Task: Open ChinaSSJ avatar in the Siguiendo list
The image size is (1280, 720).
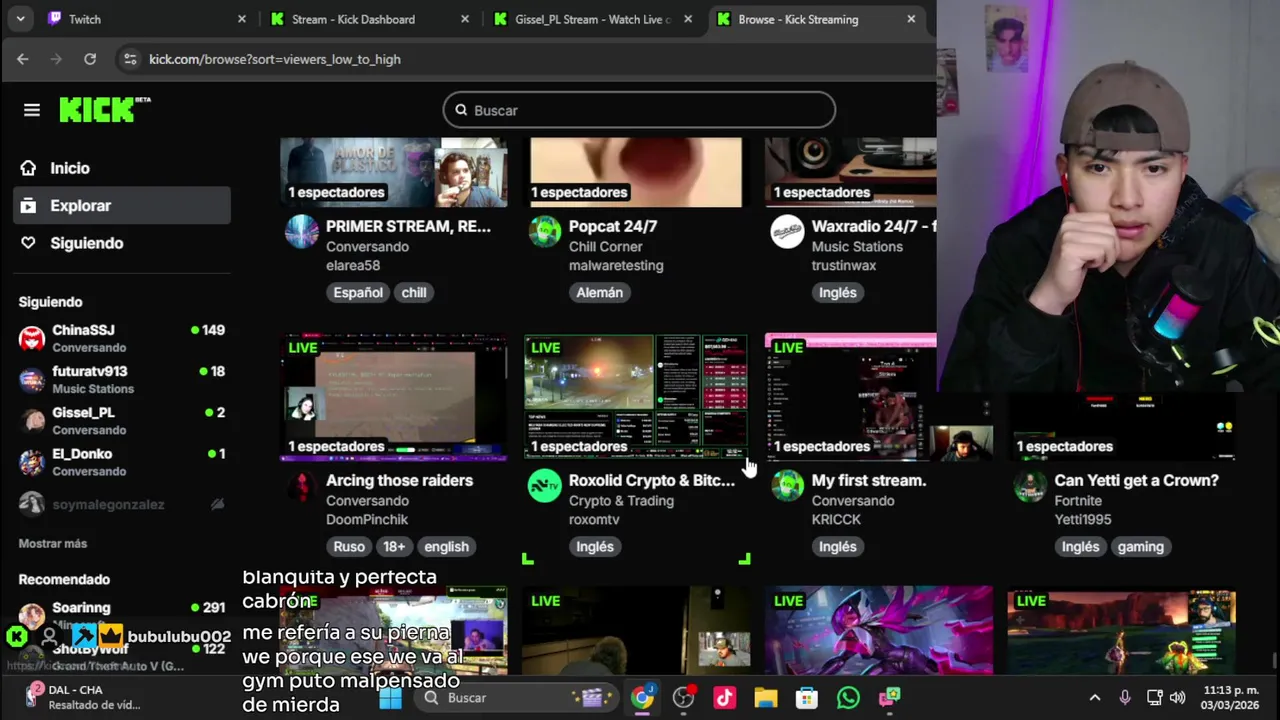Action: tap(32, 338)
